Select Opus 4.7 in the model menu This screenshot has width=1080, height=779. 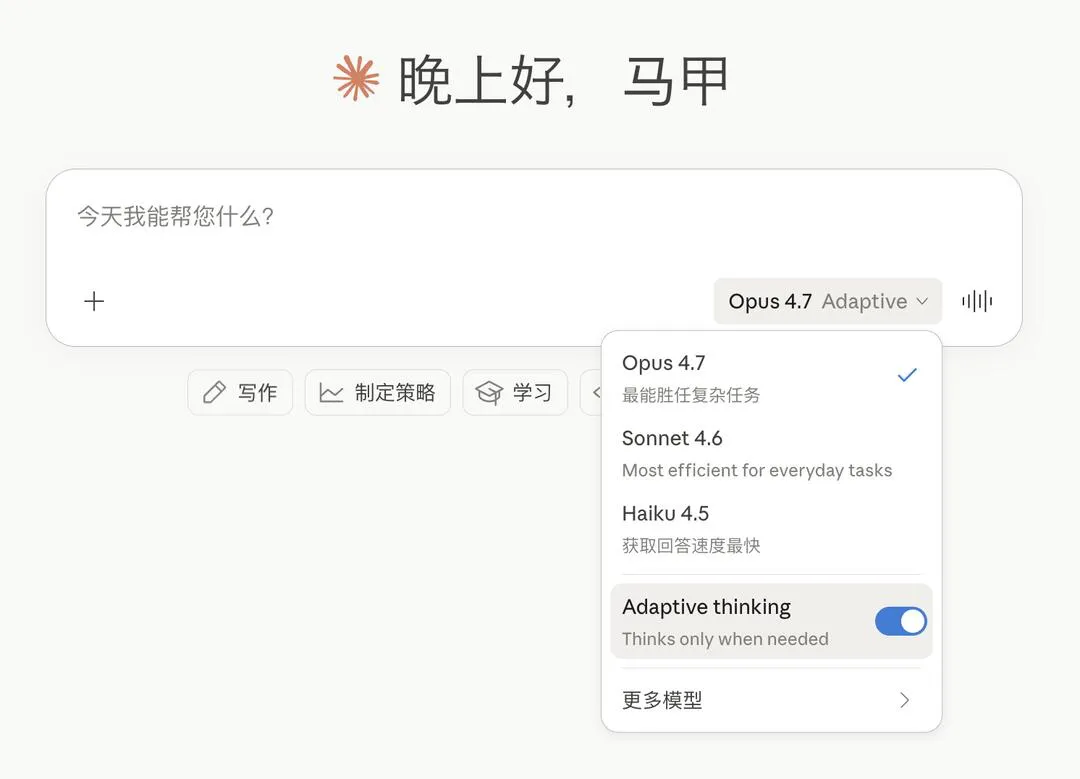tap(771, 378)
